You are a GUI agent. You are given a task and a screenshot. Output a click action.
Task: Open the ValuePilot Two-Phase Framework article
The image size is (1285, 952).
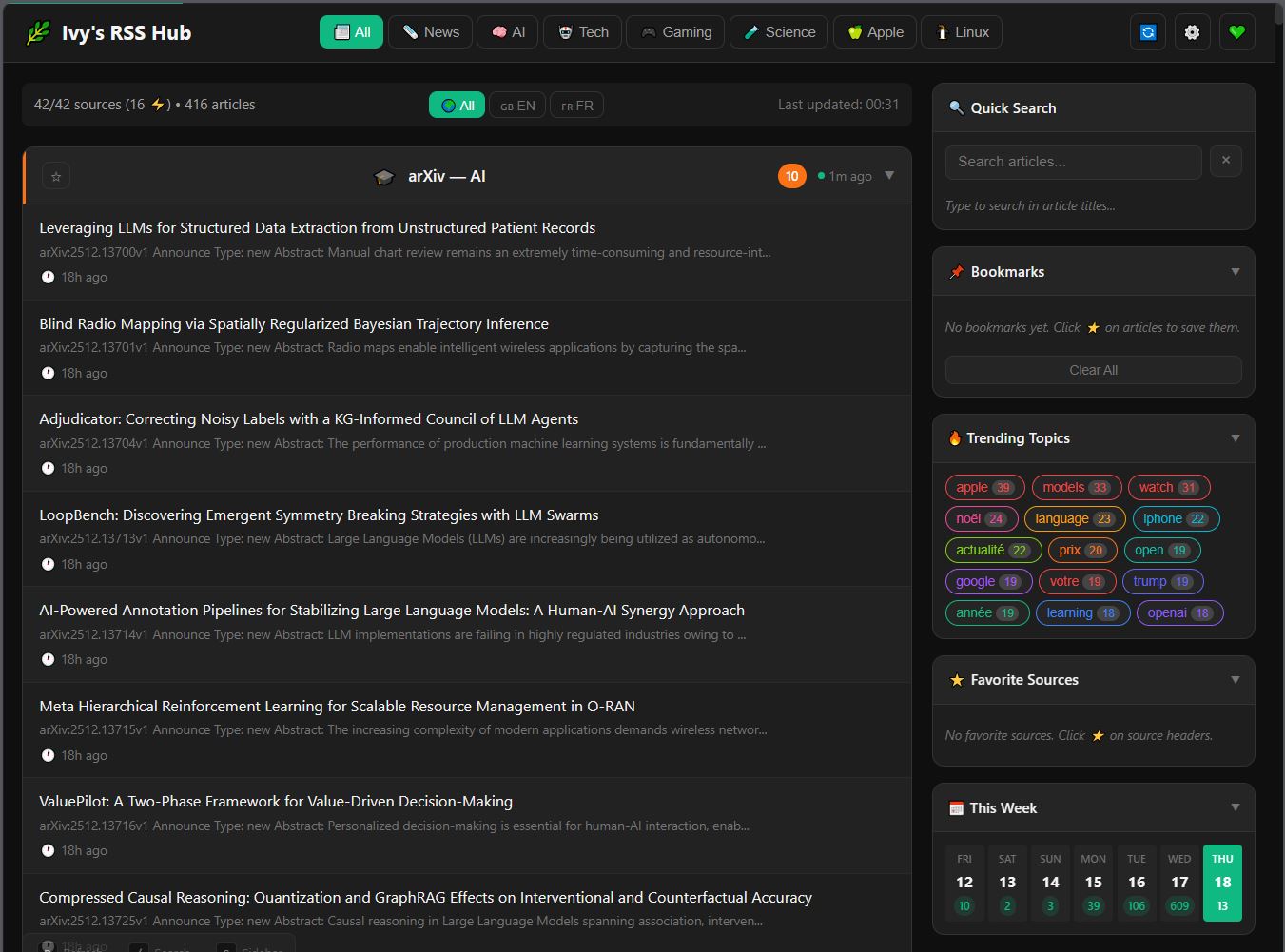coord(276,802)
